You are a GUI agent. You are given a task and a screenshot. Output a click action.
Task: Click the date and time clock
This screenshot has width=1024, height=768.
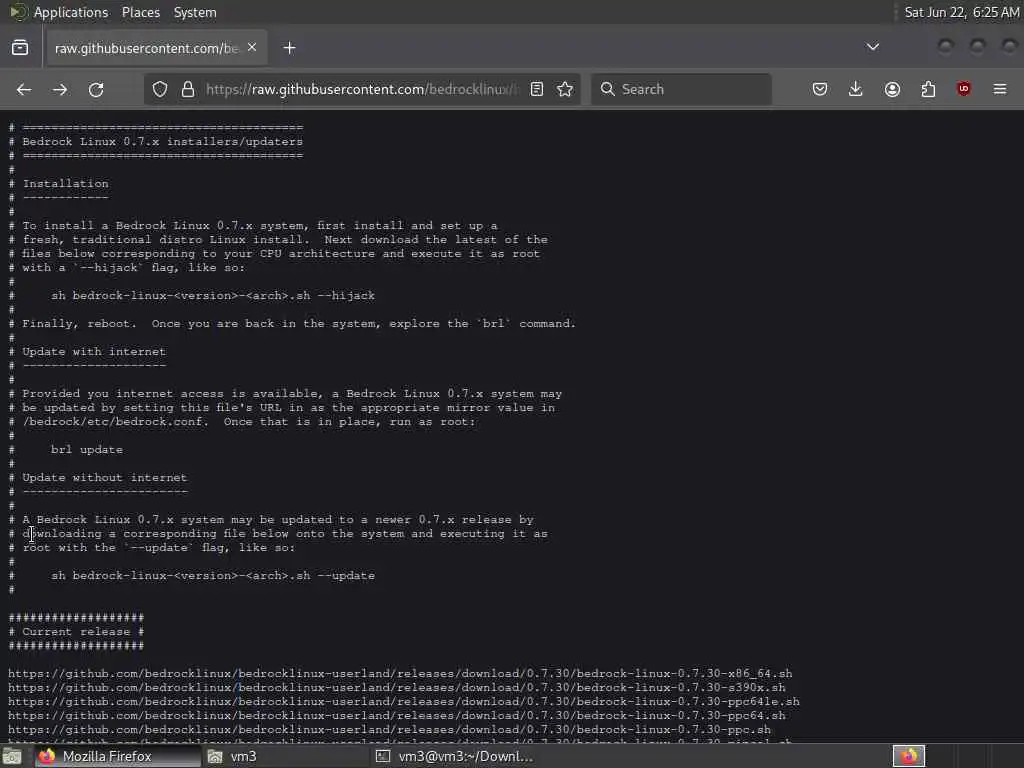[961, 12]
